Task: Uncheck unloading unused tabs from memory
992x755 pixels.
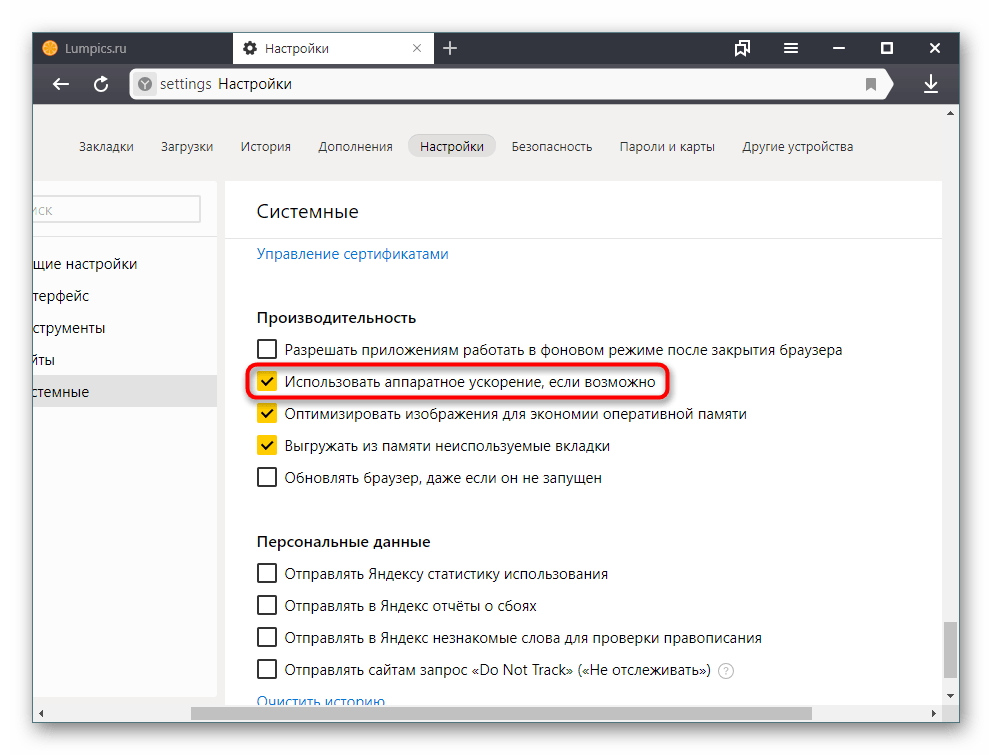Action: [267, 446]
